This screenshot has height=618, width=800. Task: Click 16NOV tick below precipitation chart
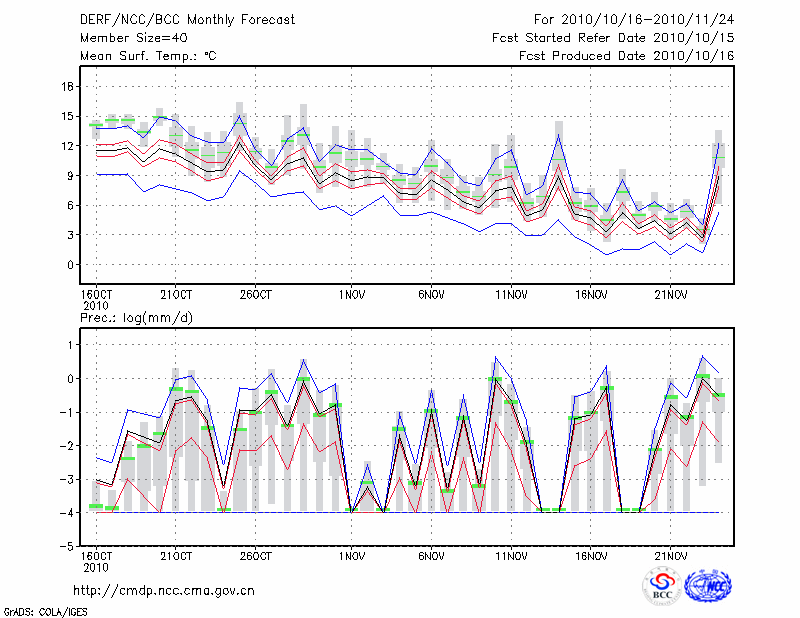coord(591,556)
